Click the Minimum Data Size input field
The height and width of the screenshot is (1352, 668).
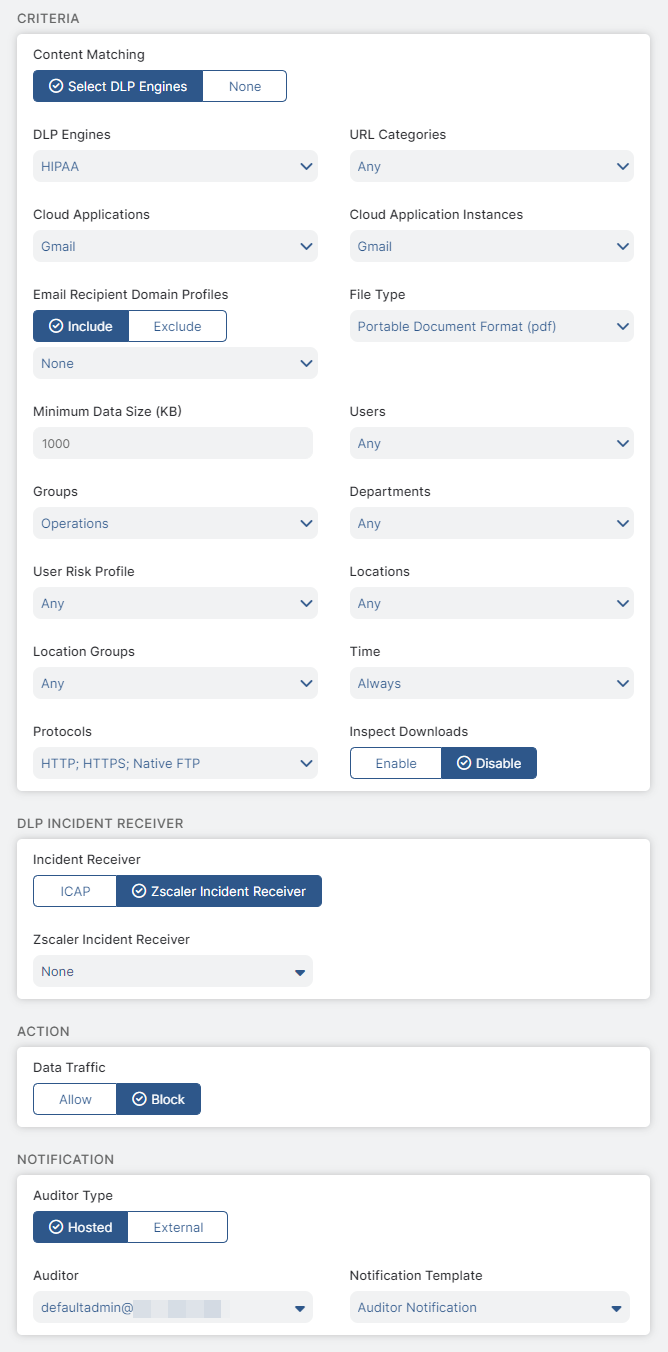(x=172, y=443)
